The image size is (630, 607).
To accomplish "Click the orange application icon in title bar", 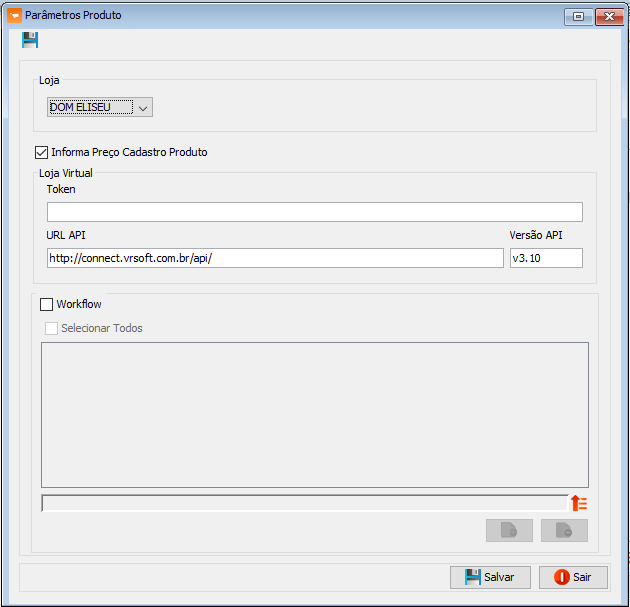I will coord(14,16).
